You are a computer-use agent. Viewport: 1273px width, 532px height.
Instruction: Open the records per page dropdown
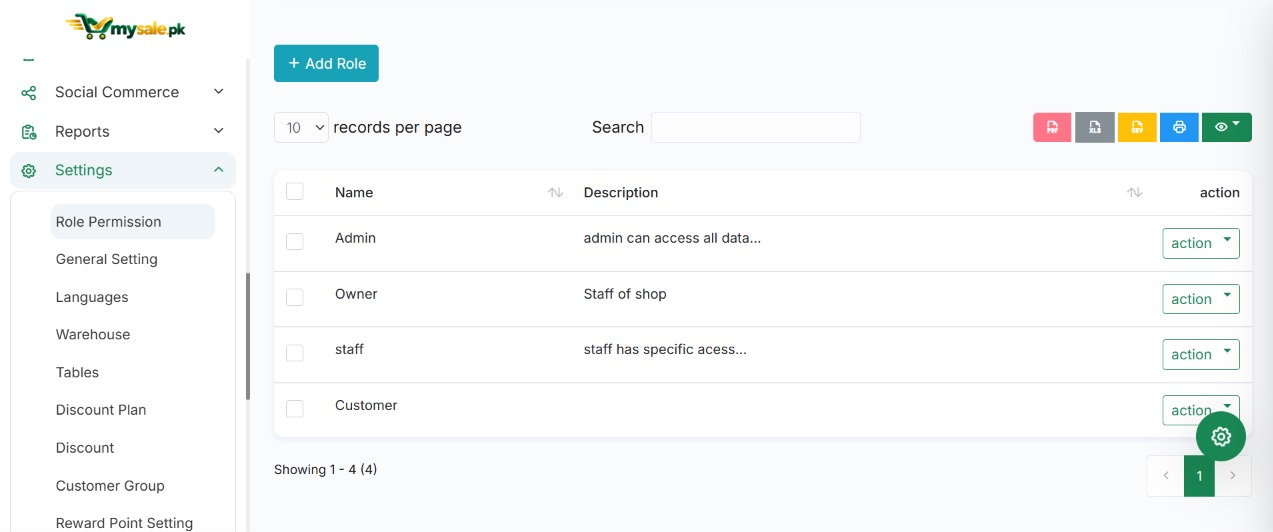(301, 127)
